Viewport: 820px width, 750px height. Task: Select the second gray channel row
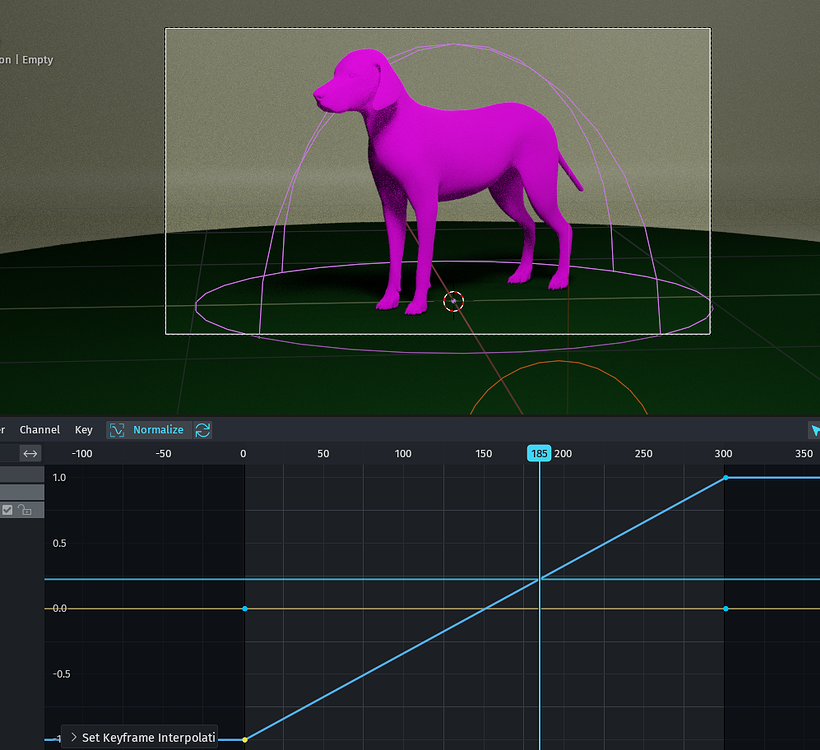[22, 492]
